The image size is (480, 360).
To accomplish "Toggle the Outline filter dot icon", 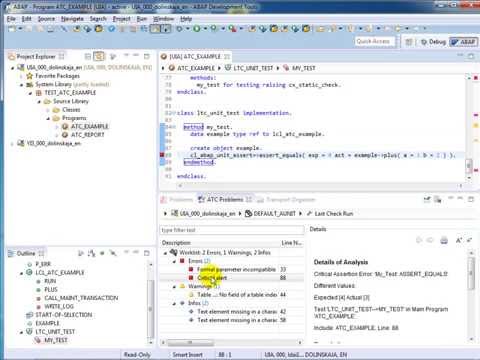I will pyautogui.click(x=102, y=253).
